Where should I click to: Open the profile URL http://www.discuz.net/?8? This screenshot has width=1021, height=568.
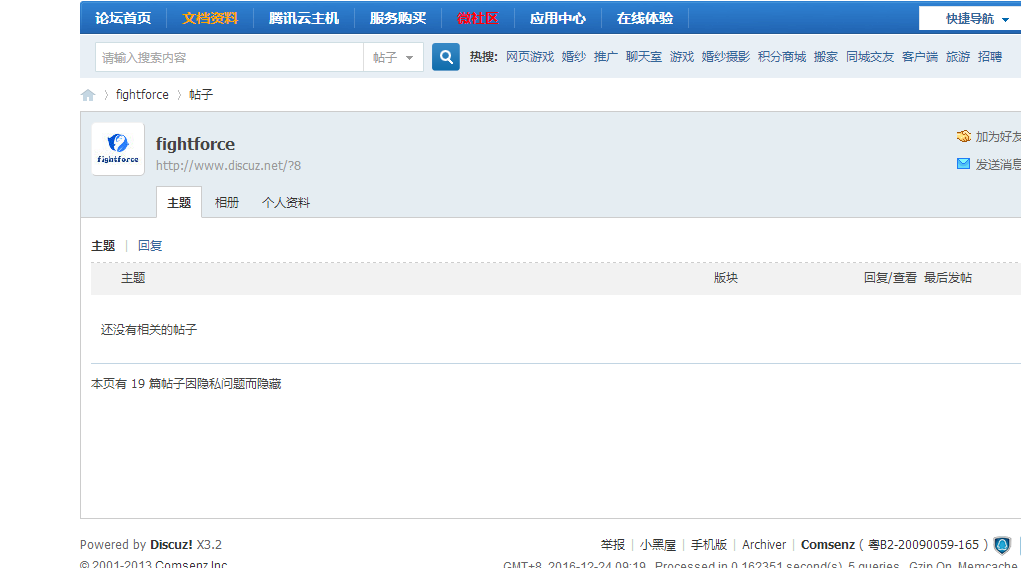228,165
